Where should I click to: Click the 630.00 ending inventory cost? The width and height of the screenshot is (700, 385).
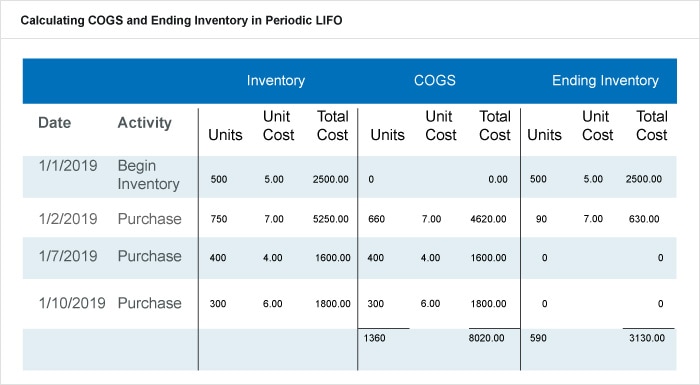(x=644, y=219)
